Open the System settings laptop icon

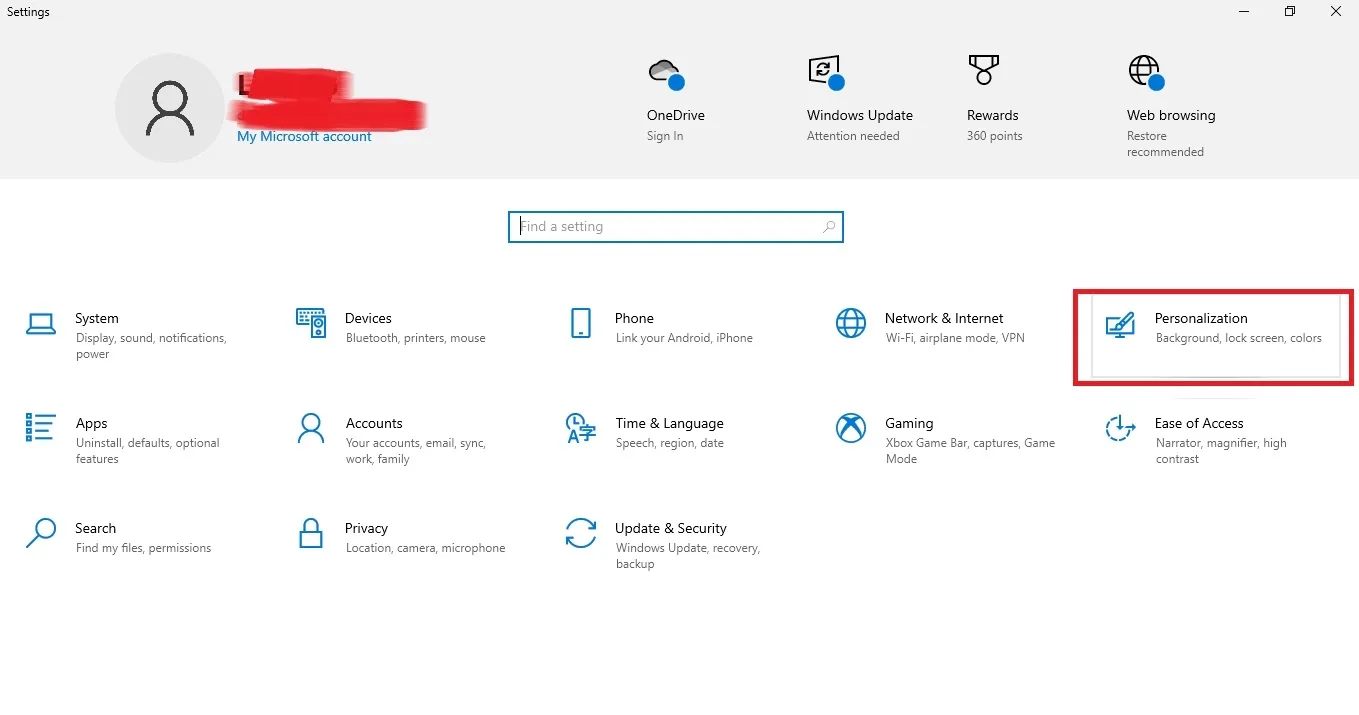tap(41, 323)
